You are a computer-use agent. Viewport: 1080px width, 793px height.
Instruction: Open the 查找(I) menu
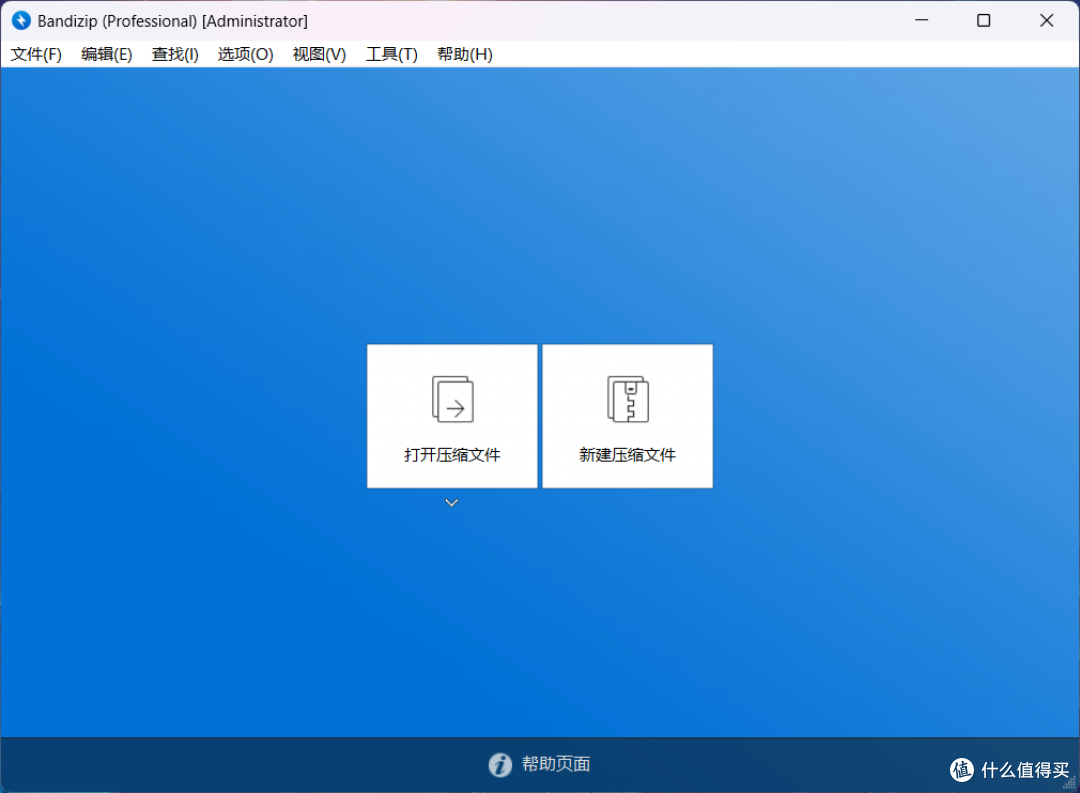coord(175,54)
